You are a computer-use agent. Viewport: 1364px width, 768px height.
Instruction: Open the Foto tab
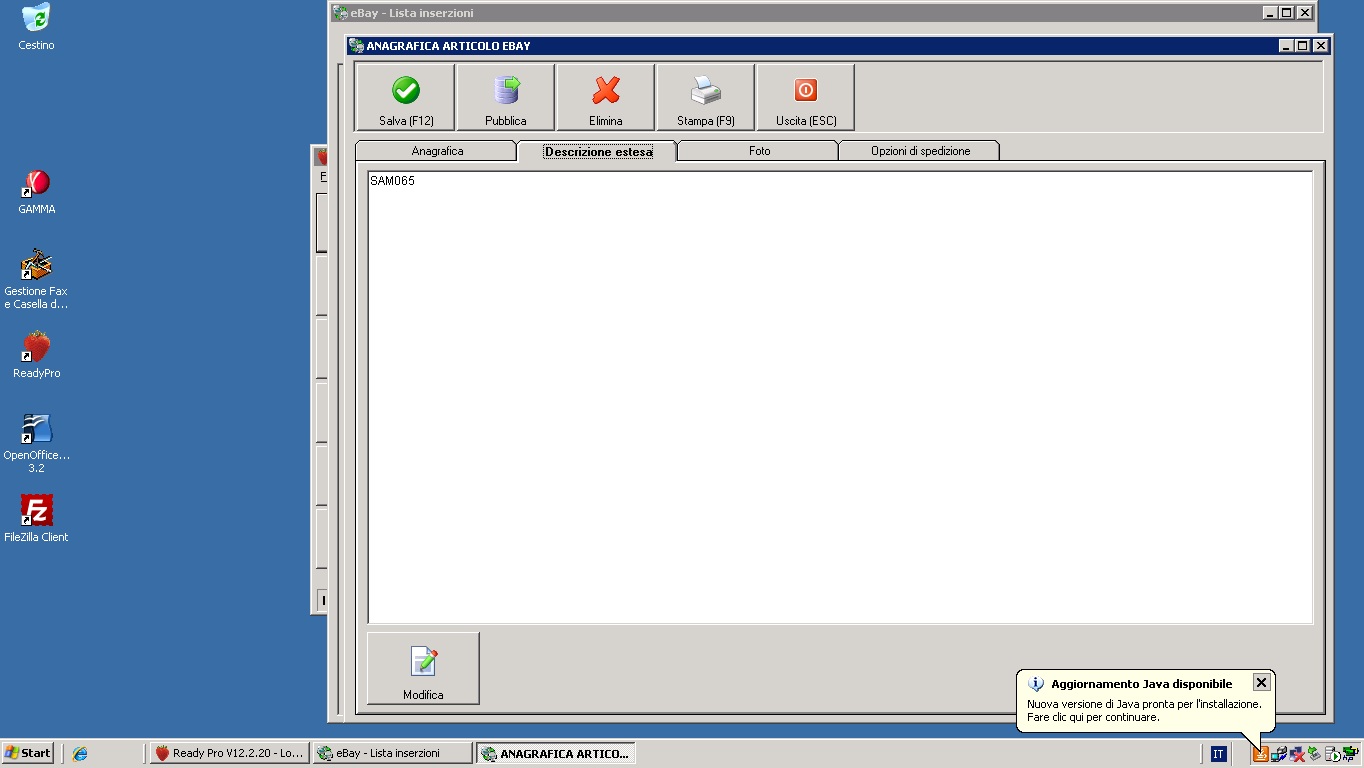(759, 151)
